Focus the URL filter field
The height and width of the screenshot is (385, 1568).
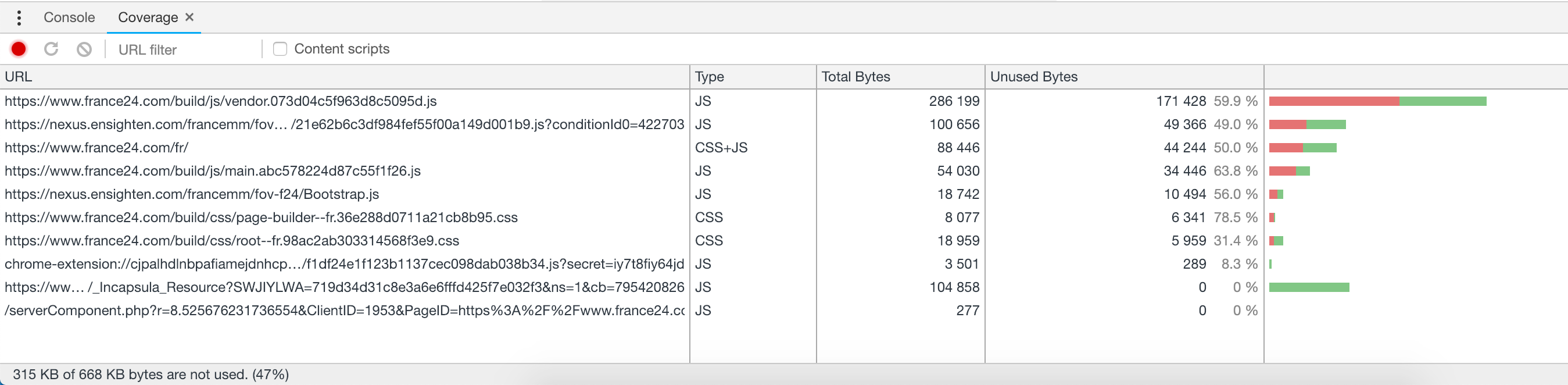[182, 50]
